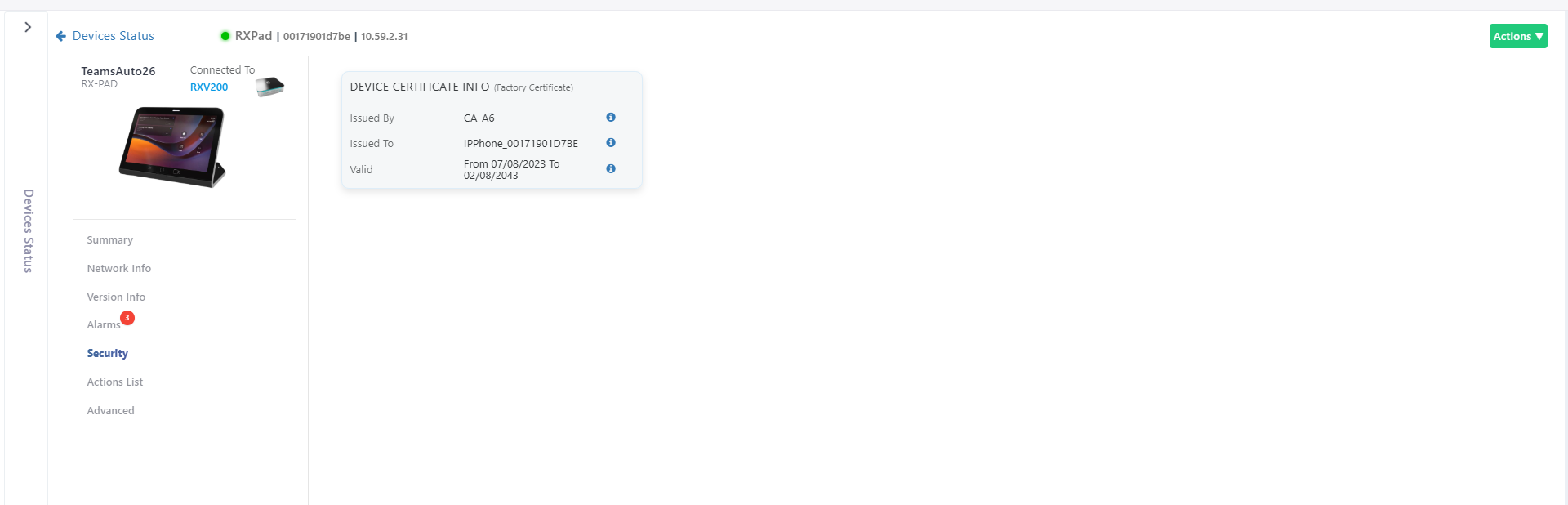The height and width of the screenshot is (505, 1568).
Task: Open the Actions List section
Action: (115, 382)
